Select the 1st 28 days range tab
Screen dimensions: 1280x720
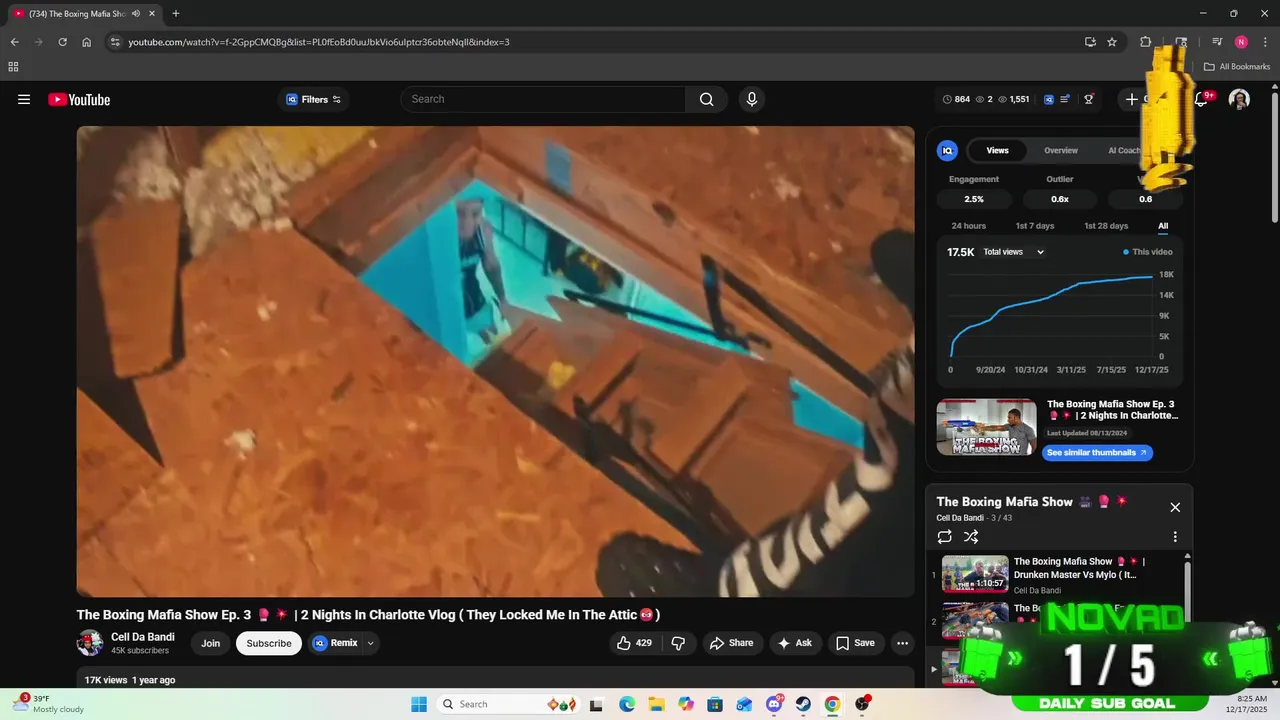point(1106,226)
